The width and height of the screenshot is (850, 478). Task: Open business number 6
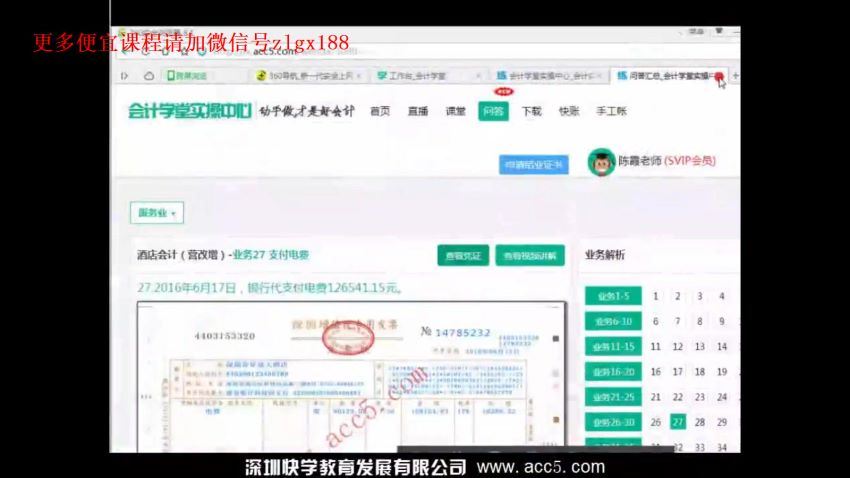(655, 321)
